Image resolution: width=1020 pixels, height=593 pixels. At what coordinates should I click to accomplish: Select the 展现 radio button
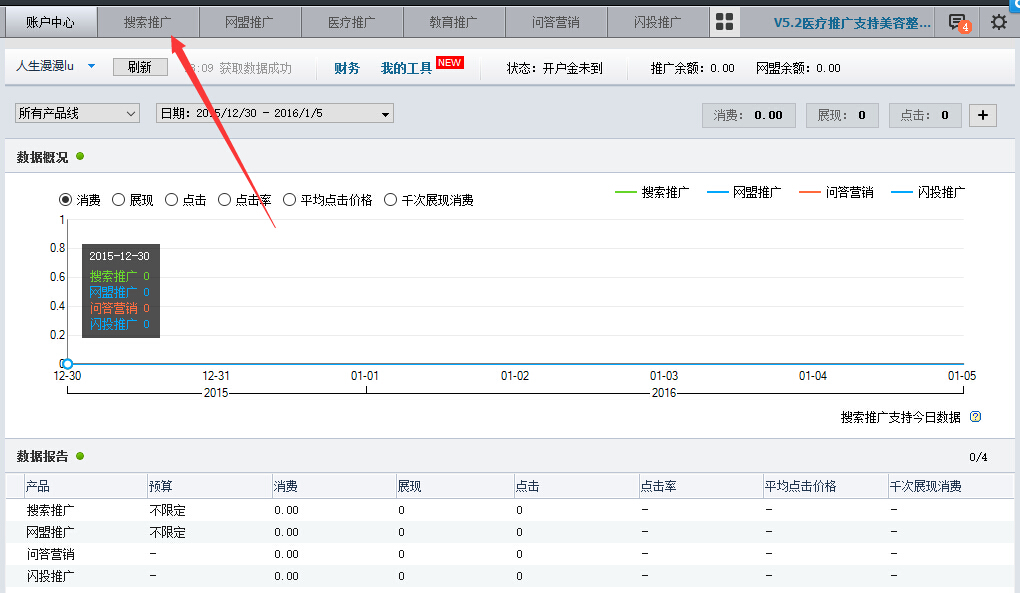click(x=118, y=200)
